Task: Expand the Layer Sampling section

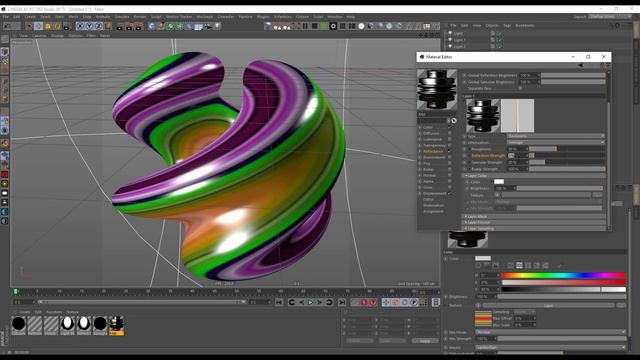Action: point(534,228)
